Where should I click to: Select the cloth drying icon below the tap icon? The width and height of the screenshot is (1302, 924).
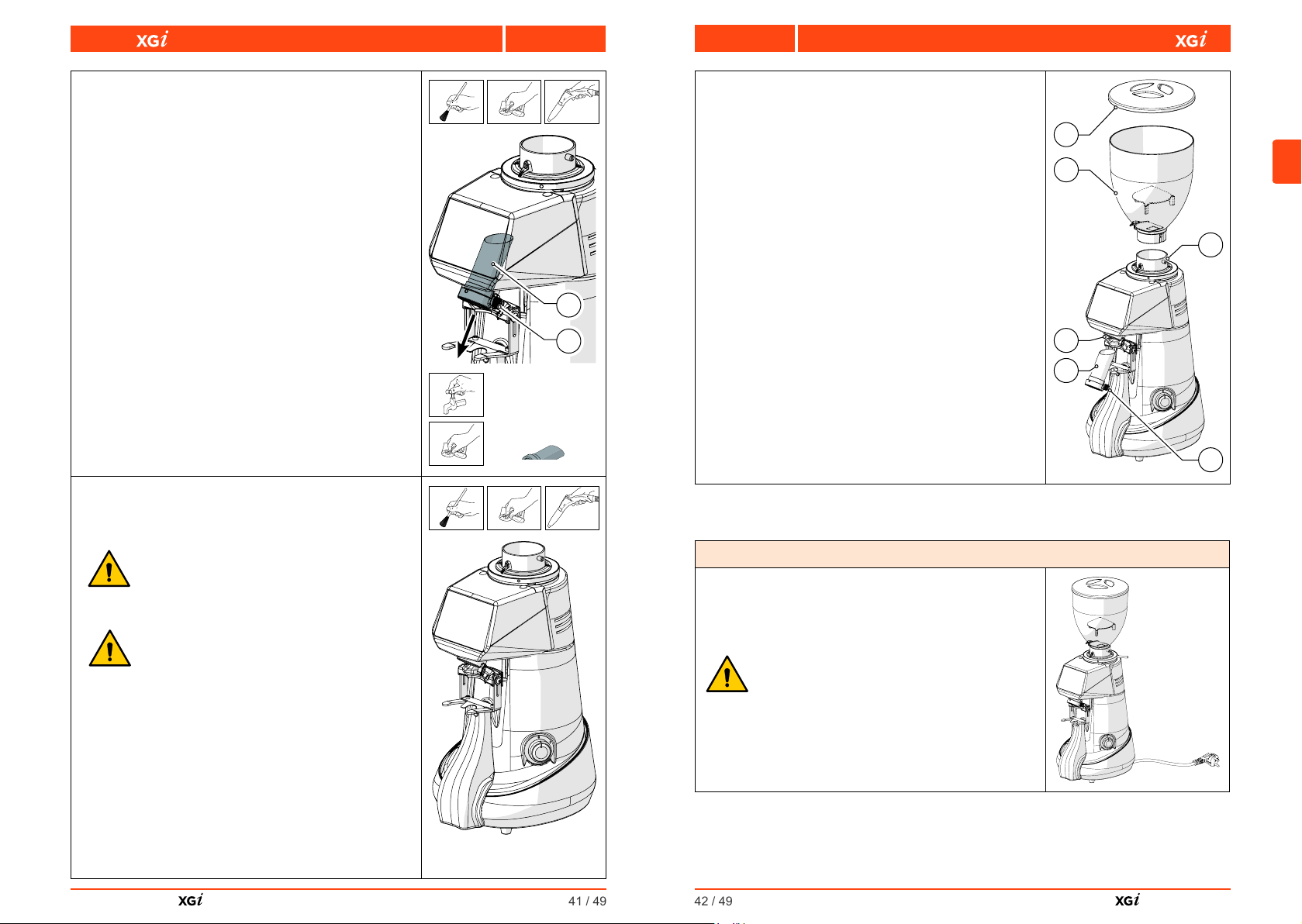(x=456, y=443)
